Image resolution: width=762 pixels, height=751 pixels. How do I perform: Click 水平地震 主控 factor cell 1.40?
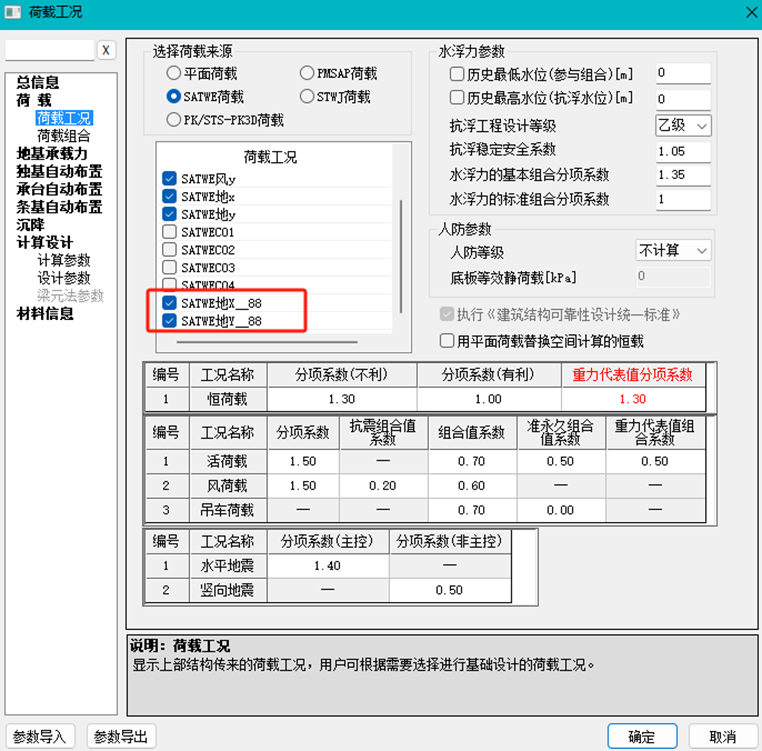[328, 566]
